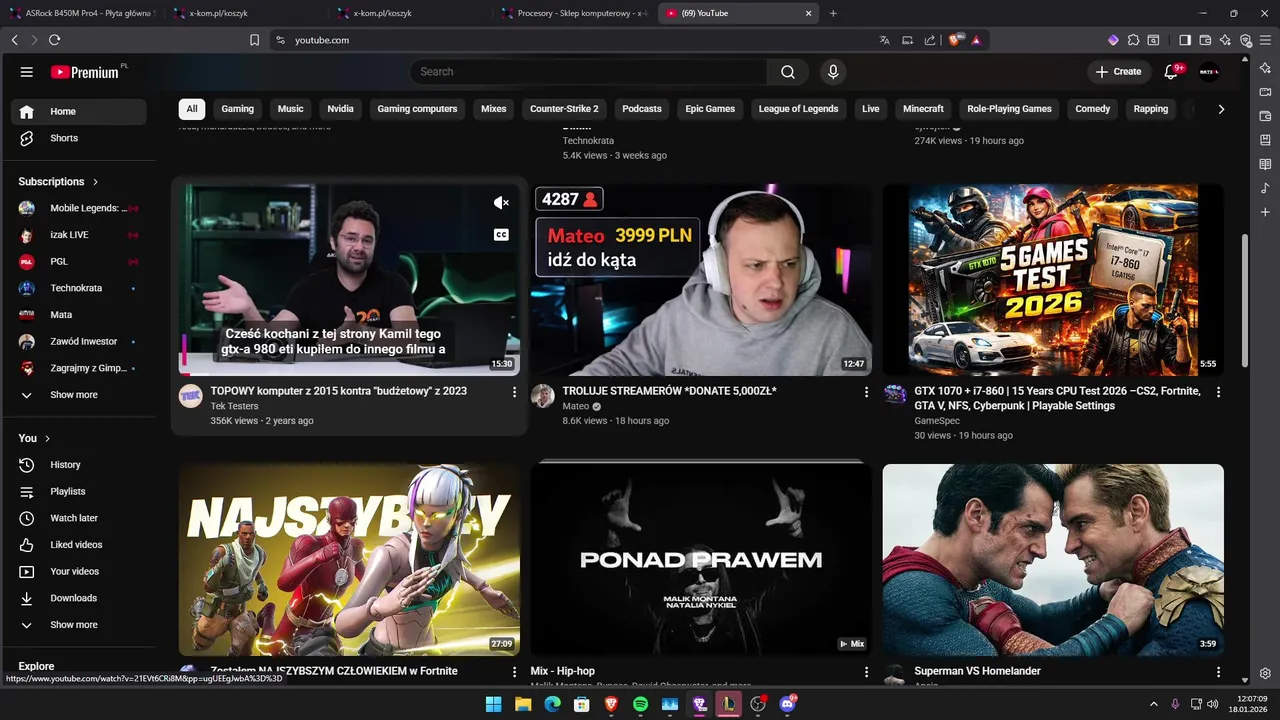1280x720 pixels.
Task: Reload the current page
Action: tap(54, 40)
